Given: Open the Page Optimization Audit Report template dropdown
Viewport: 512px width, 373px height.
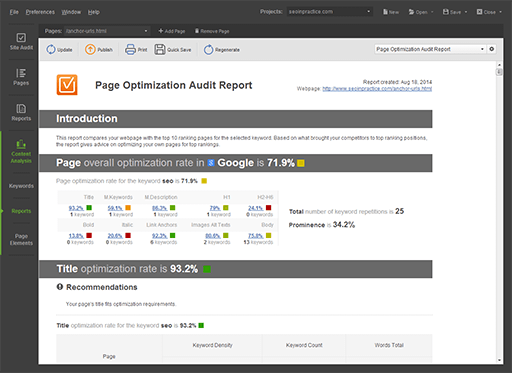Looking at the screenshot, I should (x=430, y=49).
